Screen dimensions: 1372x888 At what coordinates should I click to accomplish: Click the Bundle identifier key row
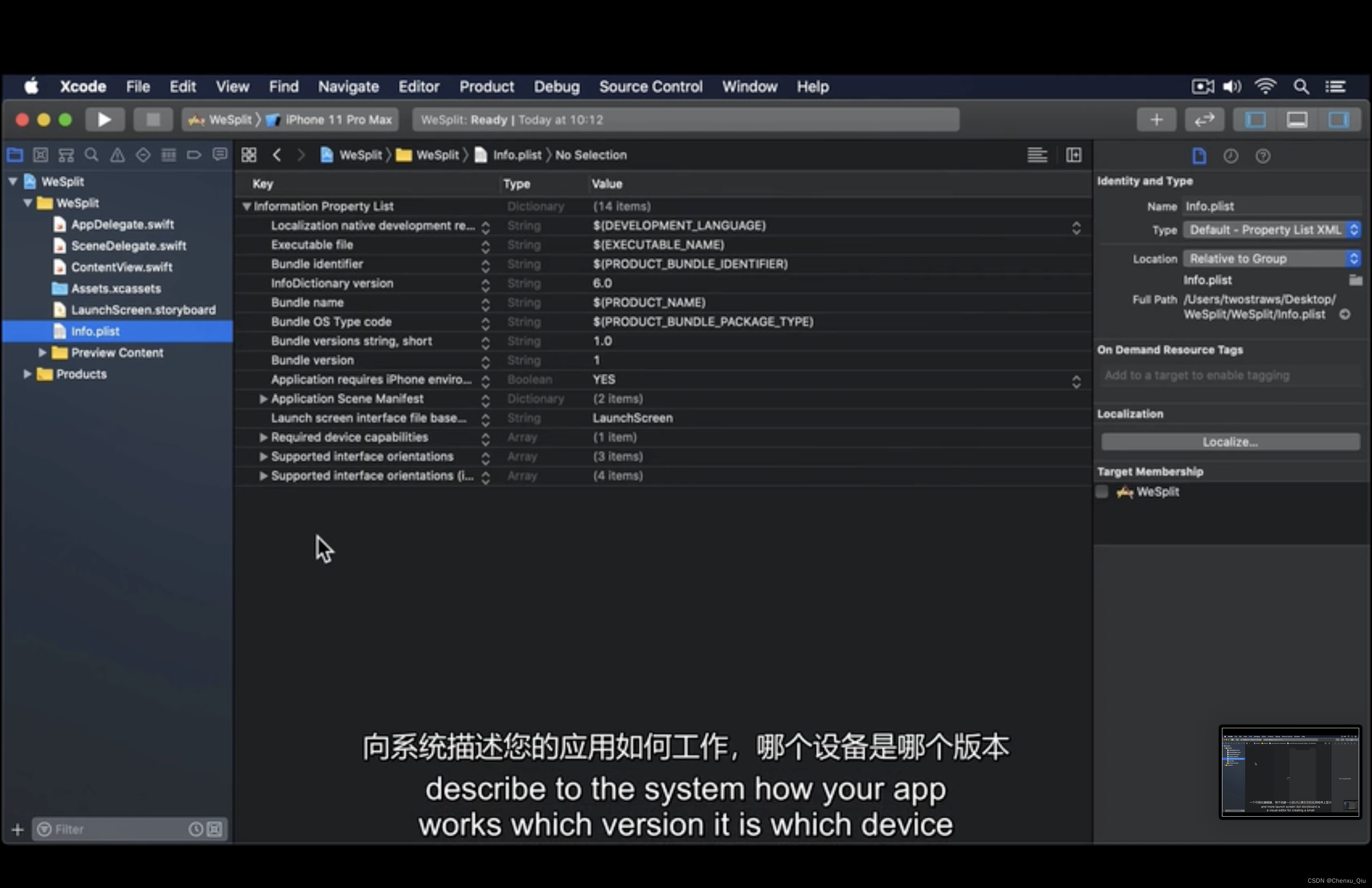coord(663,264)
